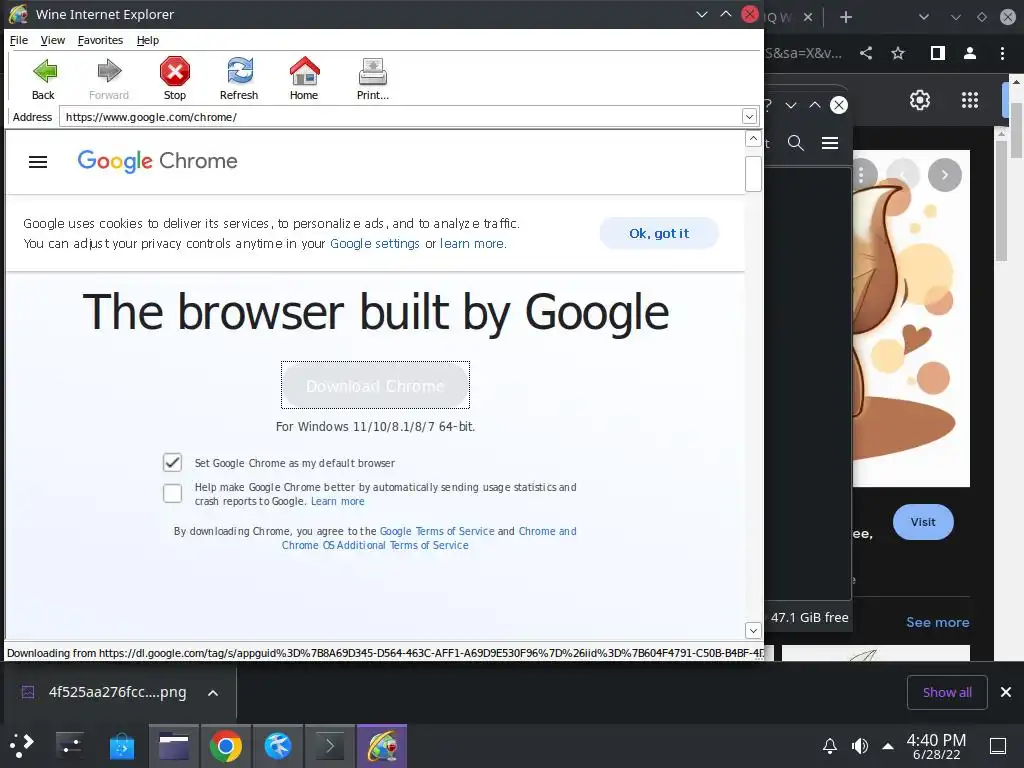Viewport: 1024px width, 768px height.
Task: Open Discover store from the taskbar
Action: [x=121, y=745]
